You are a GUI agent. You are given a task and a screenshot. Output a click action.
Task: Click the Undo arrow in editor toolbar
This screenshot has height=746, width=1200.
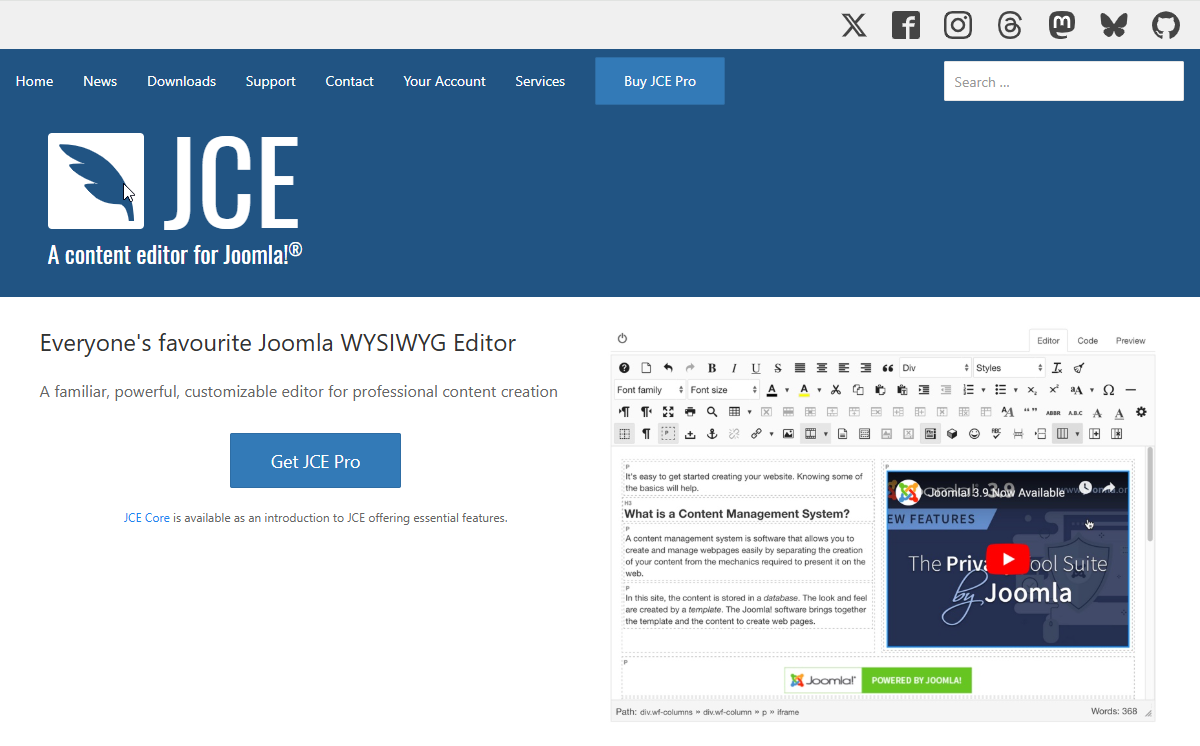[x=668, y=368]
